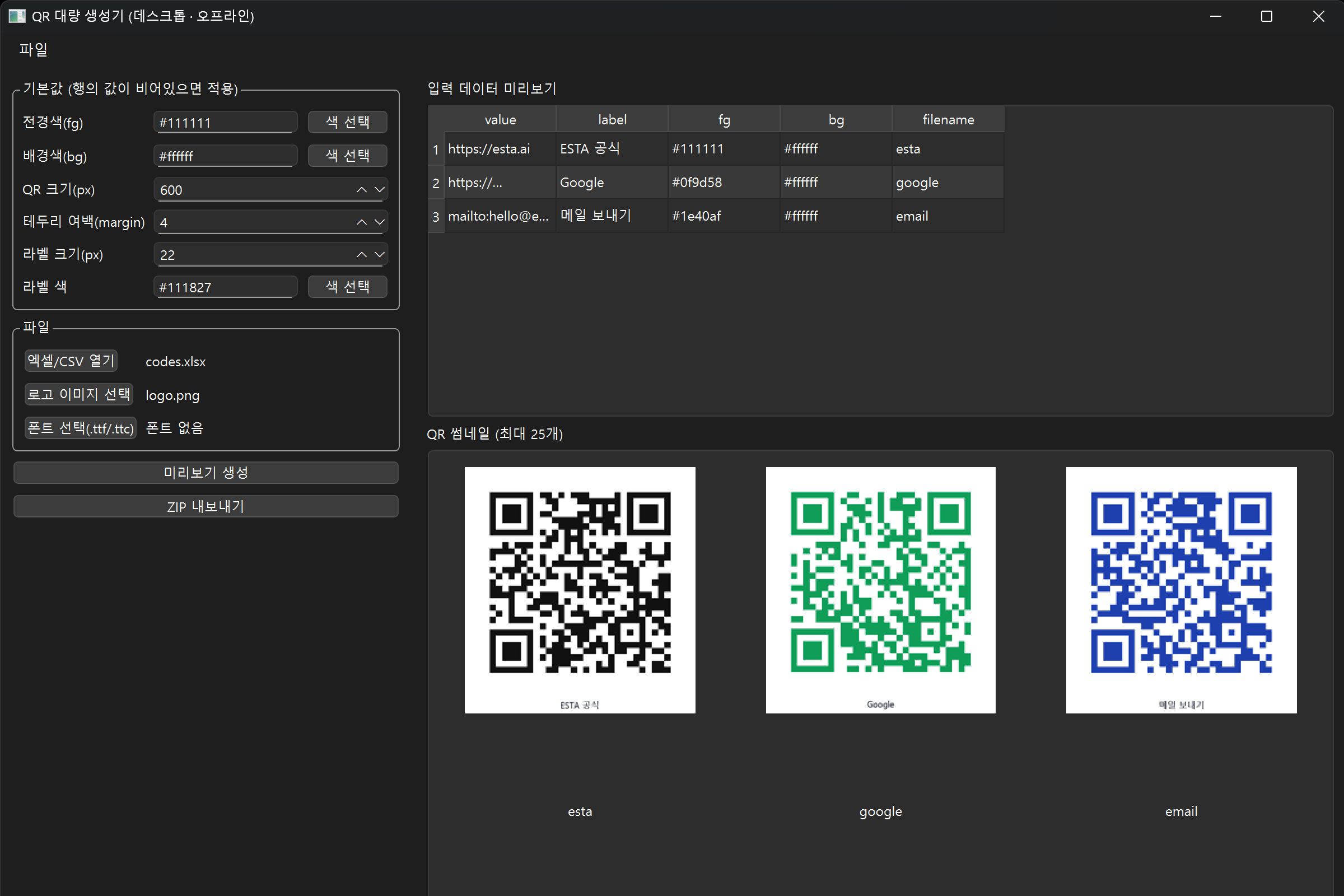The width and height of the screenshot is (1344, 896).
Task: Pick foreground color via 색 선택 button
Action: pyautogui.click(x=347, y=122)
